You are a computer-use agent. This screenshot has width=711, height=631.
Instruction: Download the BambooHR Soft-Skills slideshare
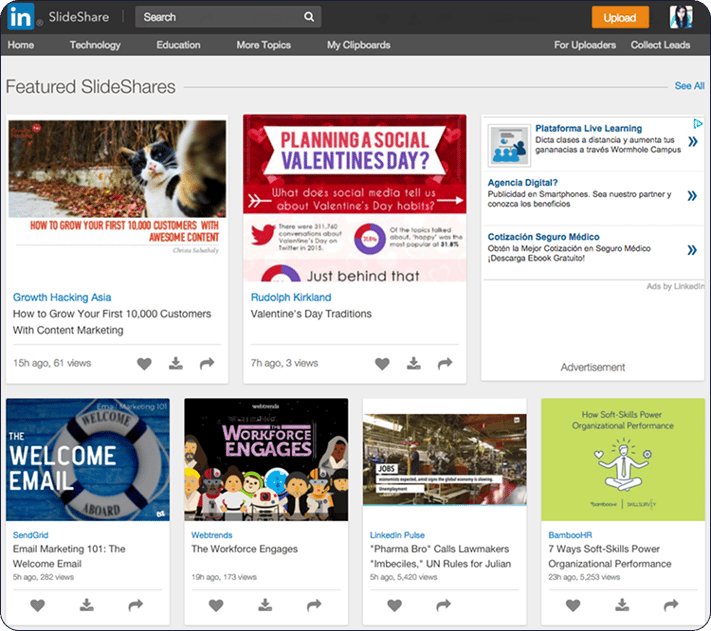tap(622, 605)
